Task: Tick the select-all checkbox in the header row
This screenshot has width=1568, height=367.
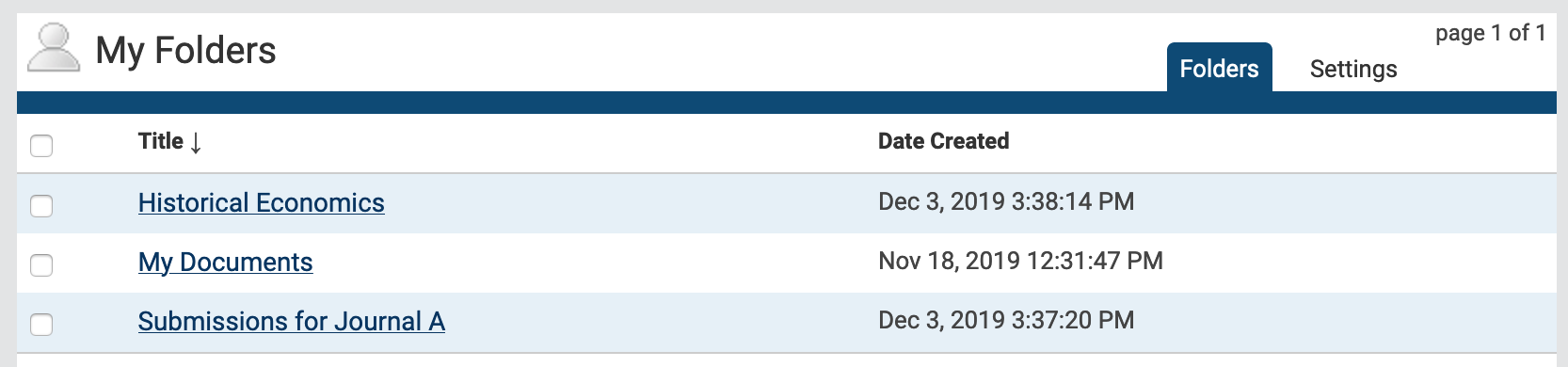Action: [41, 146]
